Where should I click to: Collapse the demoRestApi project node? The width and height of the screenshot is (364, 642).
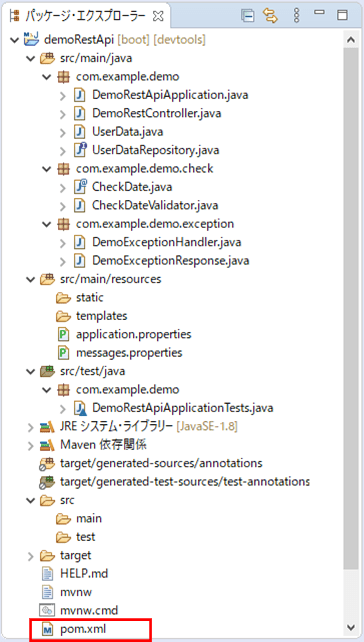pyautogui.click(x=15, y=40)
